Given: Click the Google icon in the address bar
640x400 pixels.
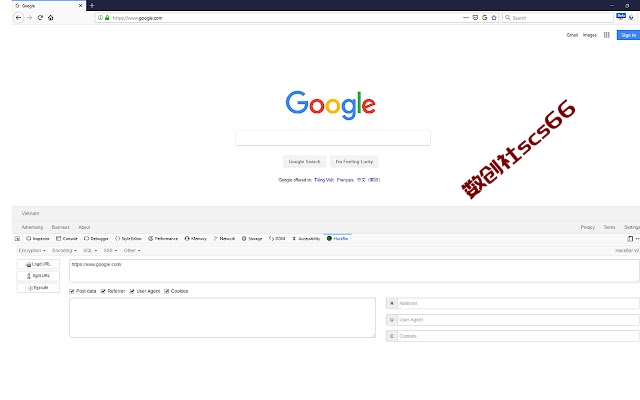Looking at the screenshot, I should 484,18.
